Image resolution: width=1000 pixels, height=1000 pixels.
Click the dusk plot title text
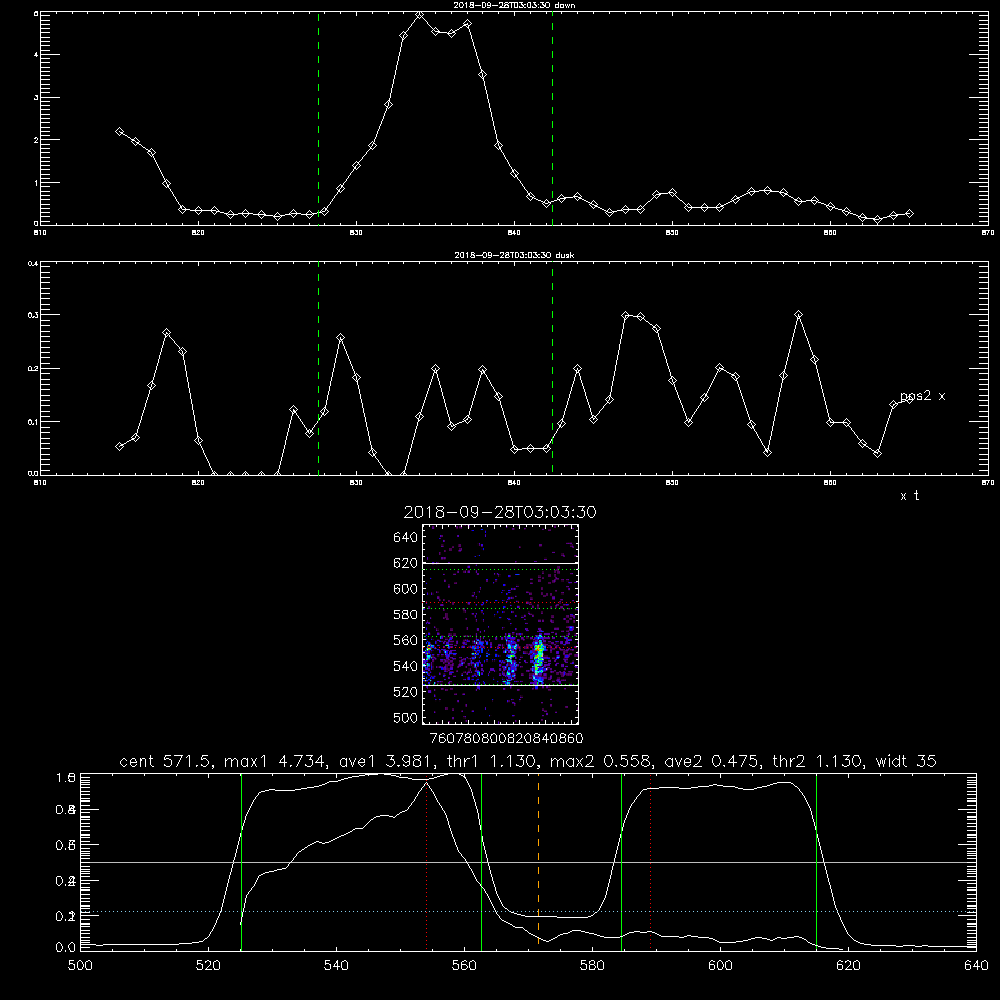[514, 255]
